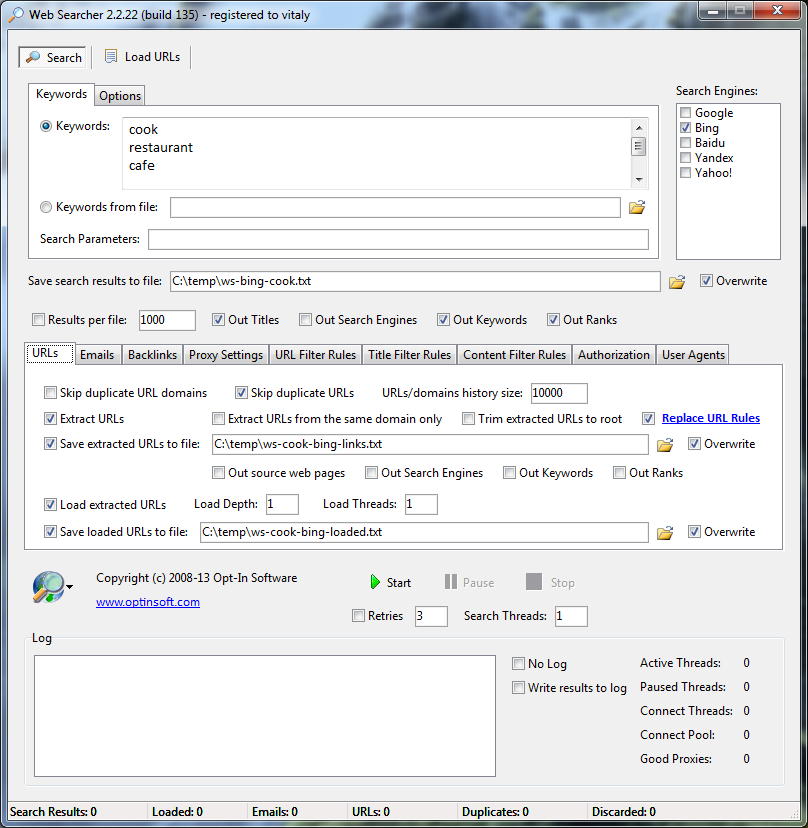Open the Backlinks tab
Image resolution: width=808 pixels, height=828 pixels.
tap(152, 355)
